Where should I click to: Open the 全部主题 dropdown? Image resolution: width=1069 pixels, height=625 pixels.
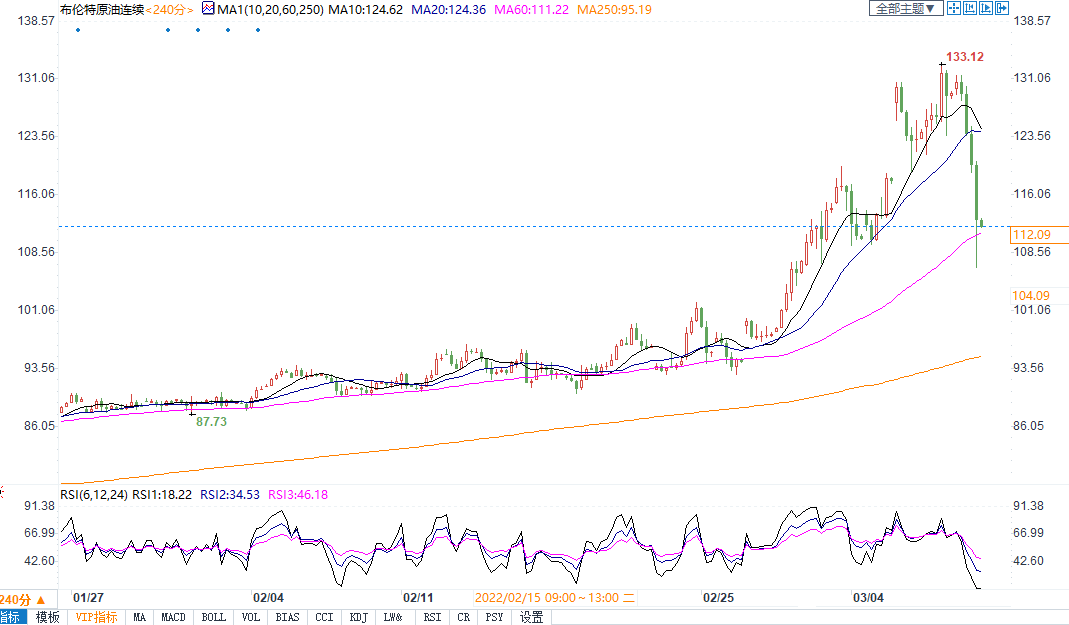(905, 9)
